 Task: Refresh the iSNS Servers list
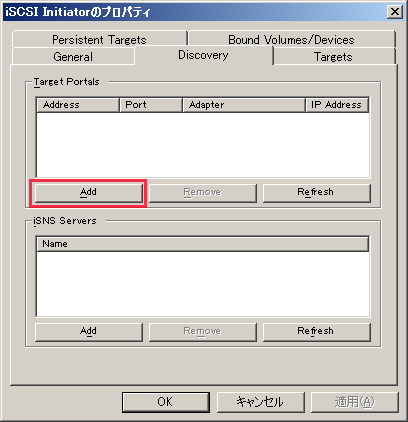tap(317, 332)
